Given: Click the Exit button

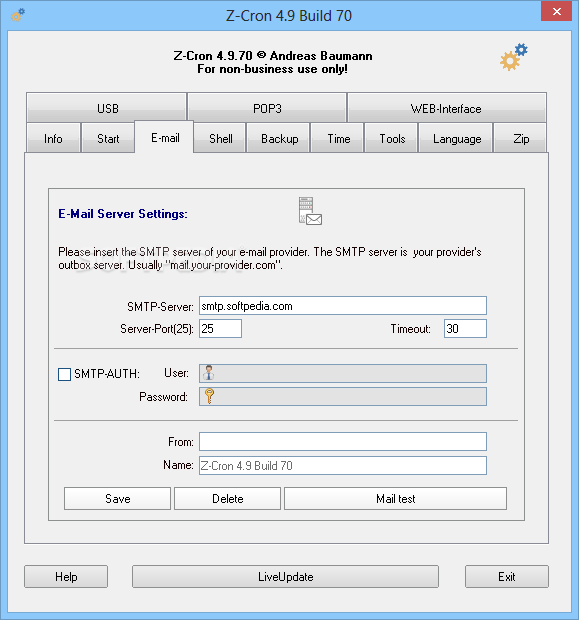Looking at the screenshot, I should click(507, 577).
